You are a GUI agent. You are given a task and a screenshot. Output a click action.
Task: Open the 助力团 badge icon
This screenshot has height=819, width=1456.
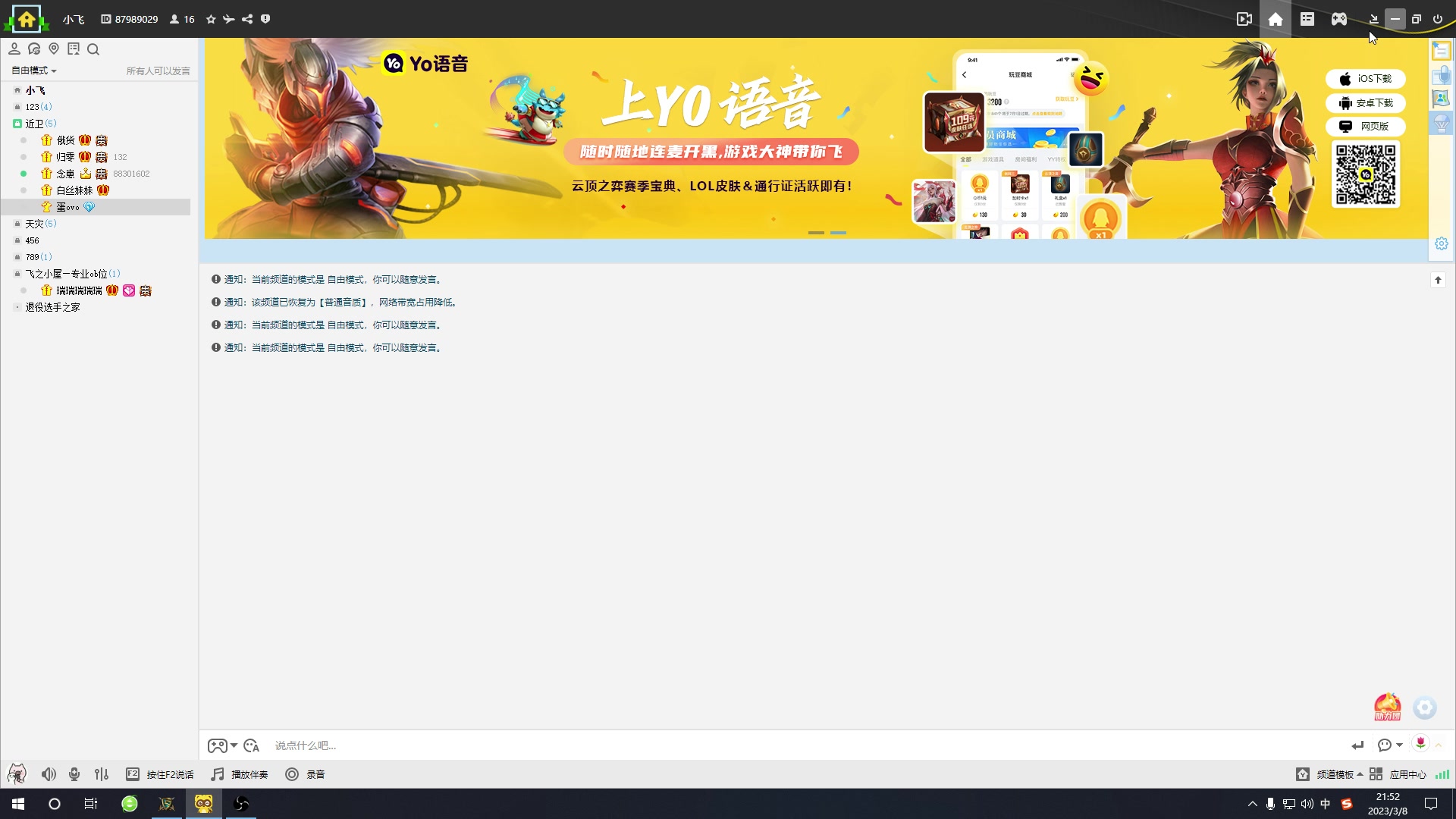pyautogui.click(x=1388, y=707)
